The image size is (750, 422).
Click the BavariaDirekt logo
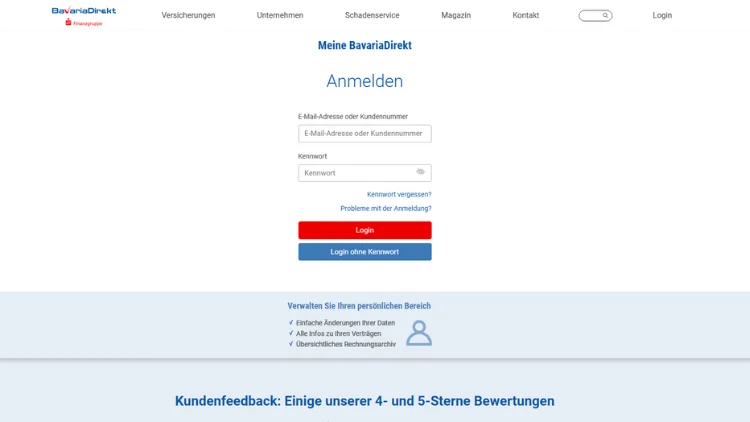(84, 16)
